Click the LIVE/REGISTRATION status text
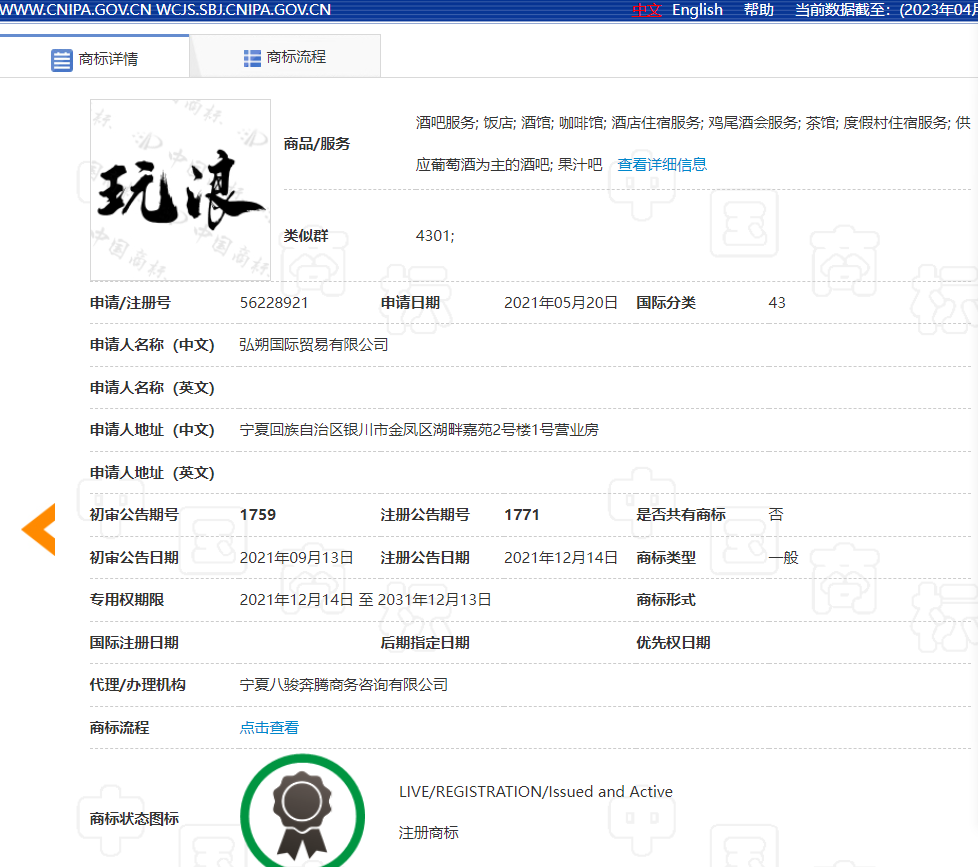Screen dimensions: 978x867 click(535, 791)
